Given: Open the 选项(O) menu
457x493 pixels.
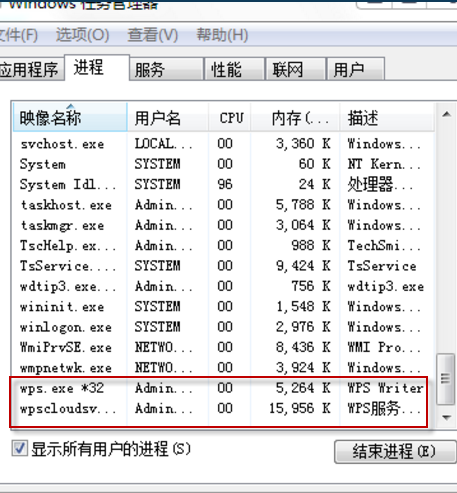Looking at the screenshot, I should 82,34.
